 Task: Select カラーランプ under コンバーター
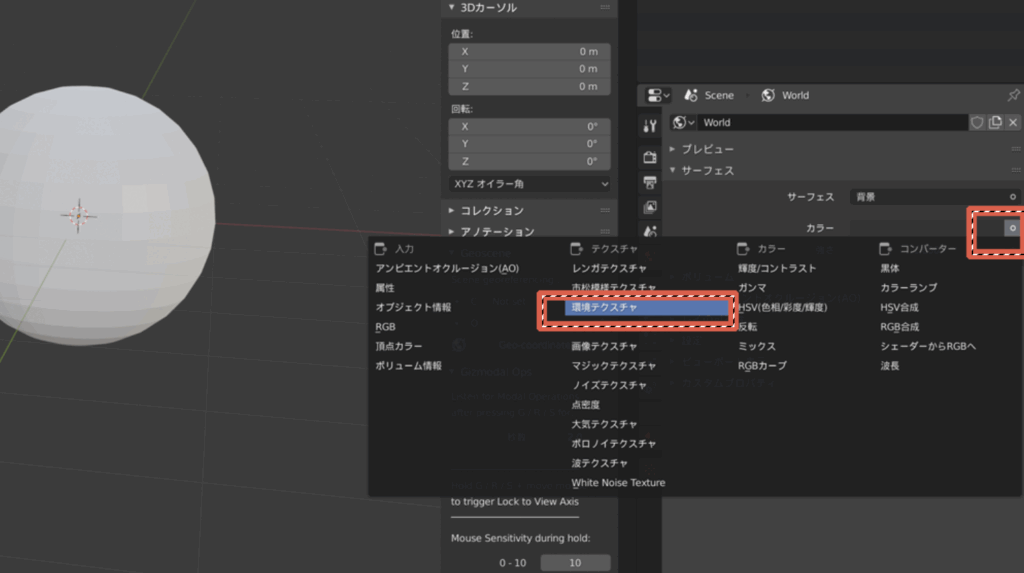908,288
